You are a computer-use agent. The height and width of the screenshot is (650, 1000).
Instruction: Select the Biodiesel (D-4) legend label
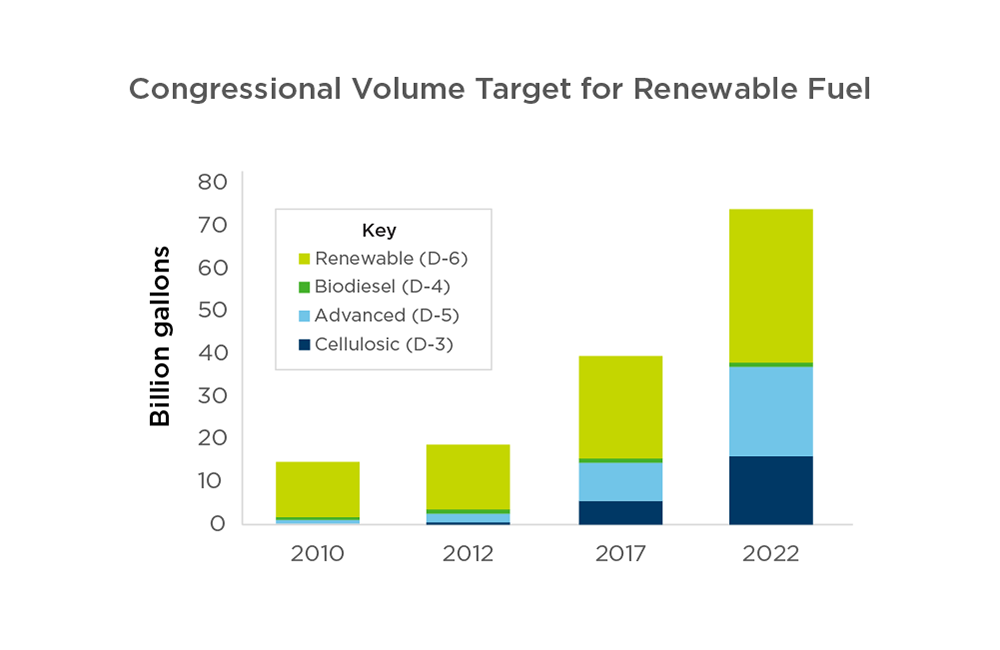tap(383, 287)
